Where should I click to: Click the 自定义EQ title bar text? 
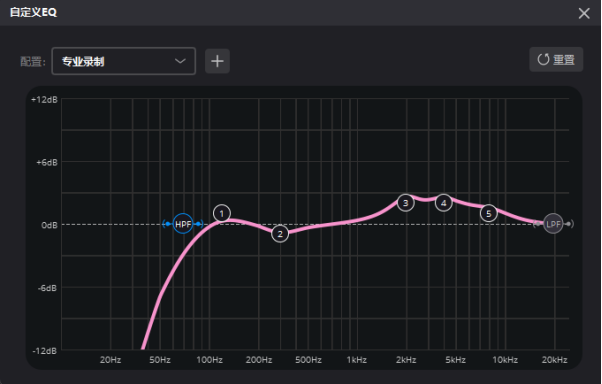(x=33, y=12)
